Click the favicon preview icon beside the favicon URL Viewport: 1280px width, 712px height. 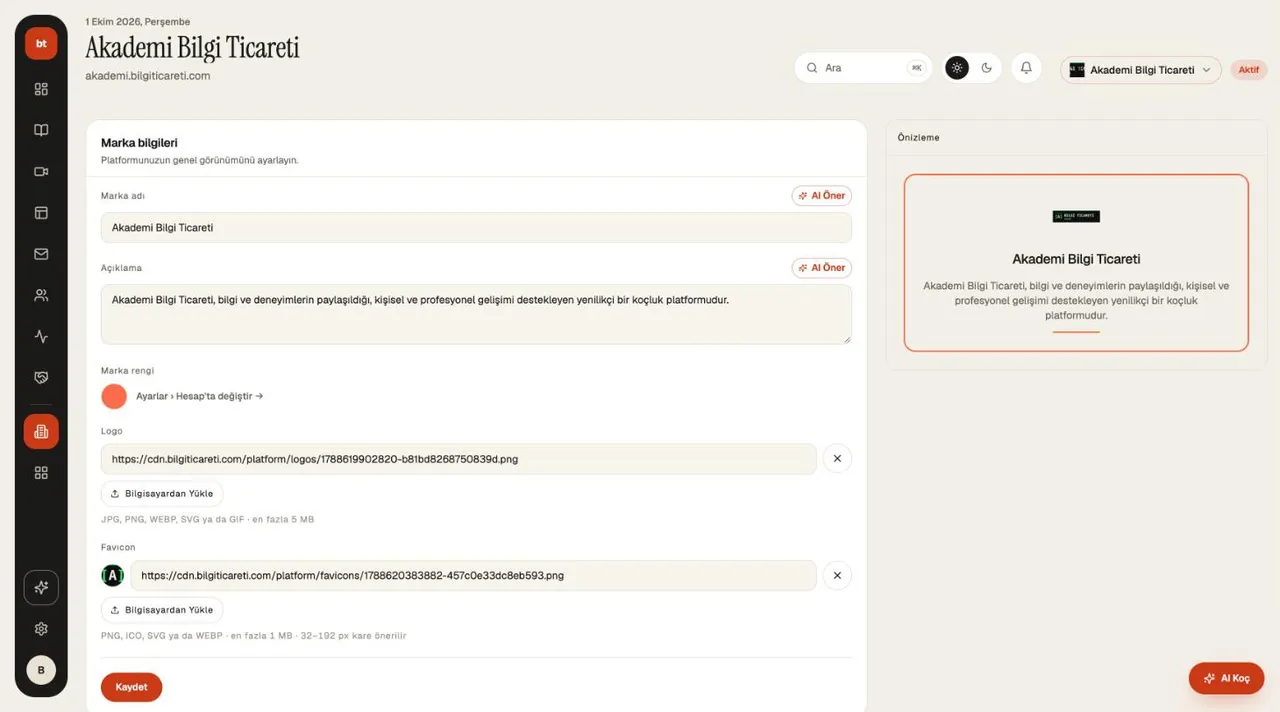113,576
